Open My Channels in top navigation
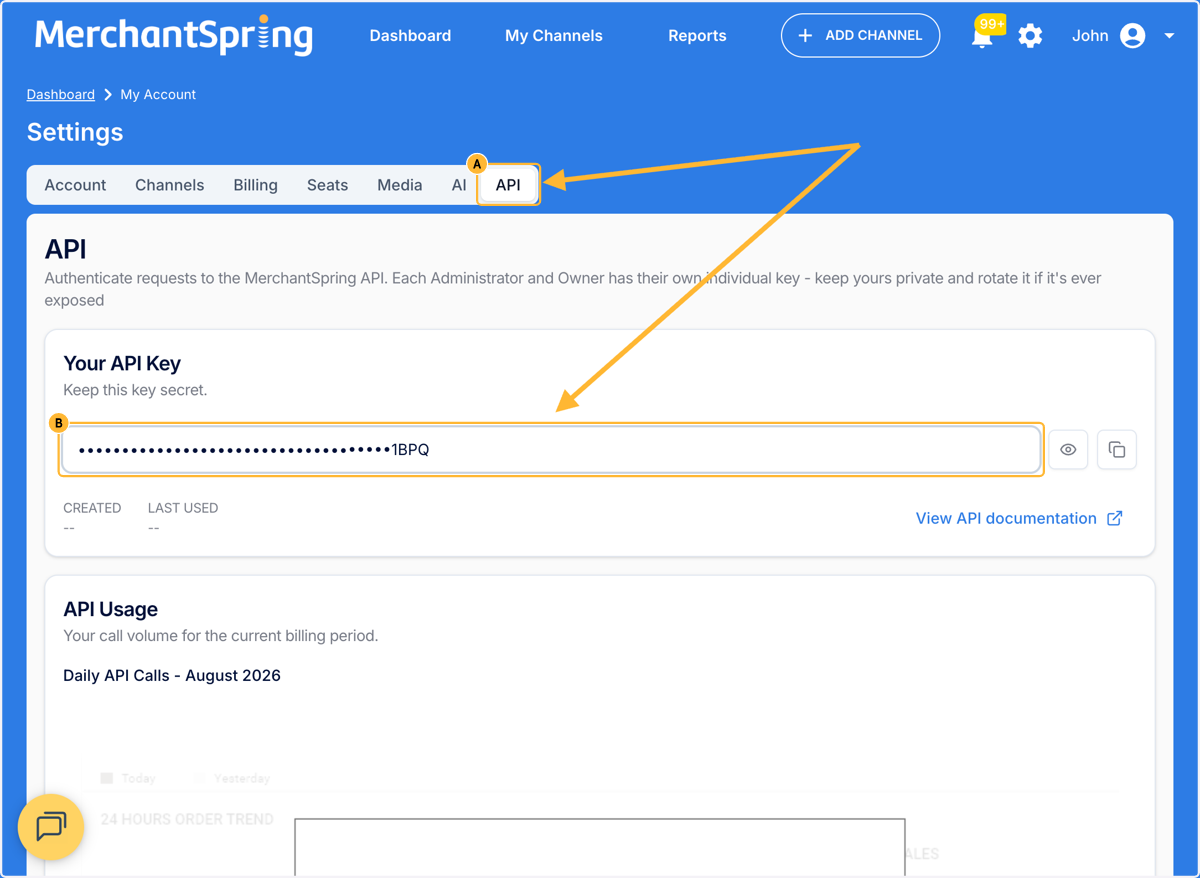This screenshot has height=878, width=1200. 554,36
